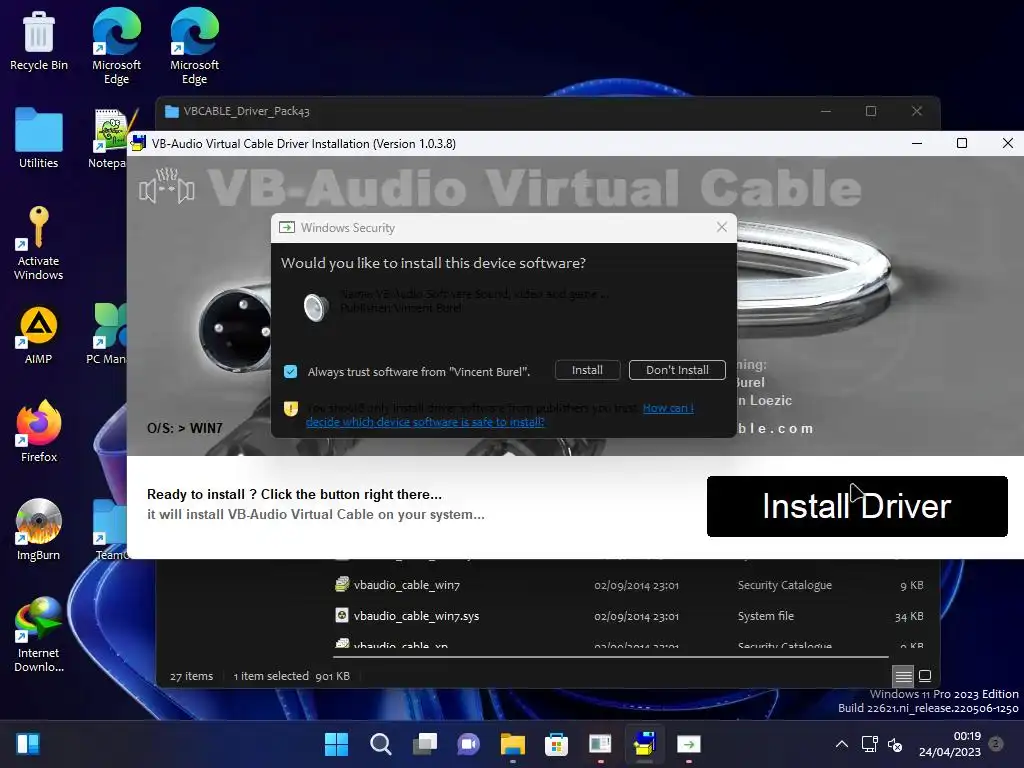Screen dimensions: 1024x768
Task: Open the Chat app in taskbar
Action: (468, 744)
